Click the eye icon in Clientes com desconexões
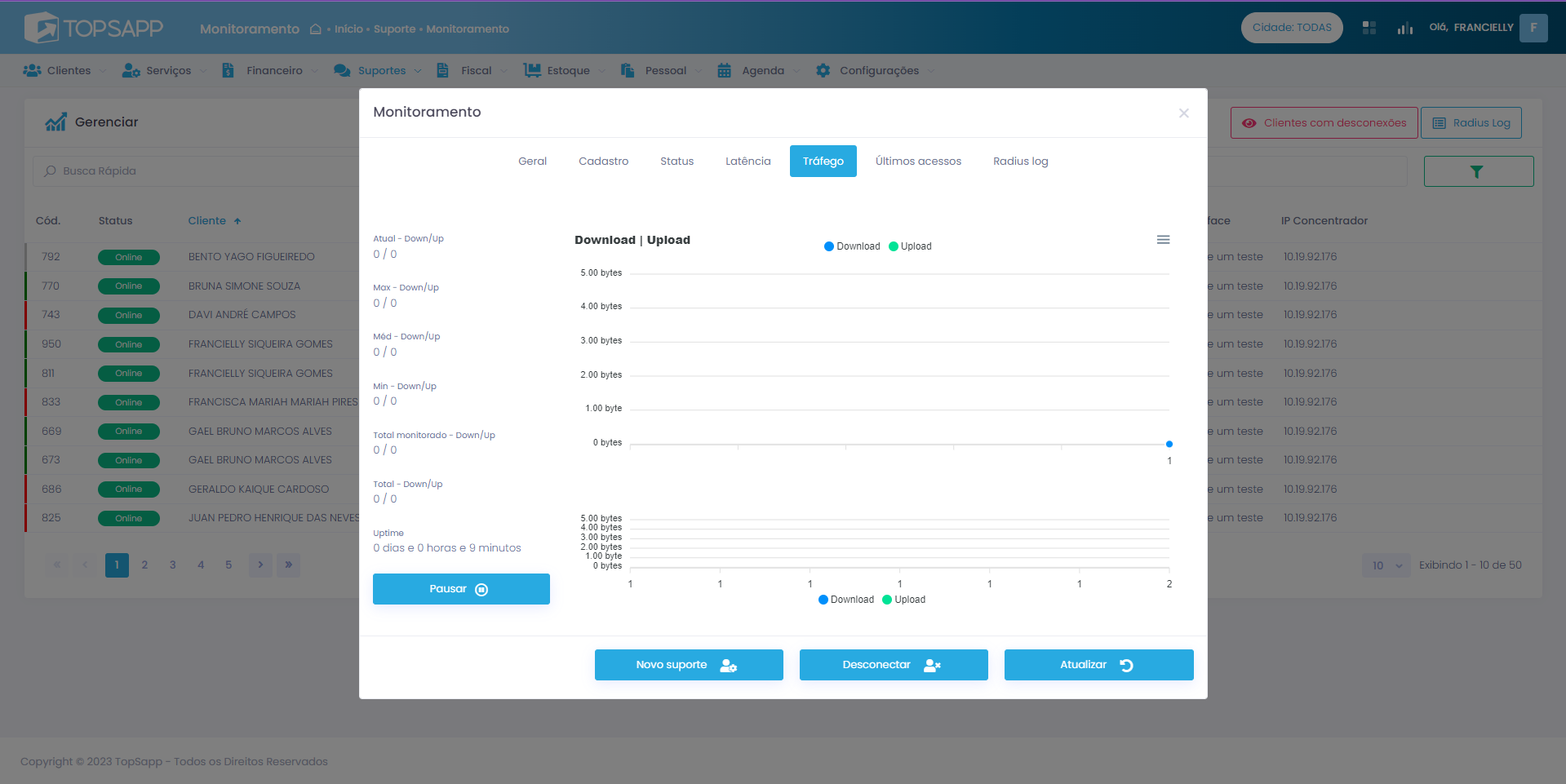Image resolution: width=1566 pixels, height=784 pixels. click(1249, 123)
